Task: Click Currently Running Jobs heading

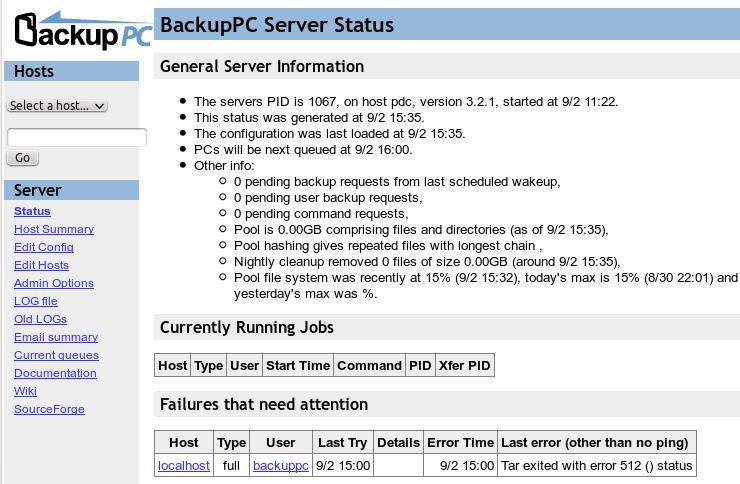Action: (247, 327)
